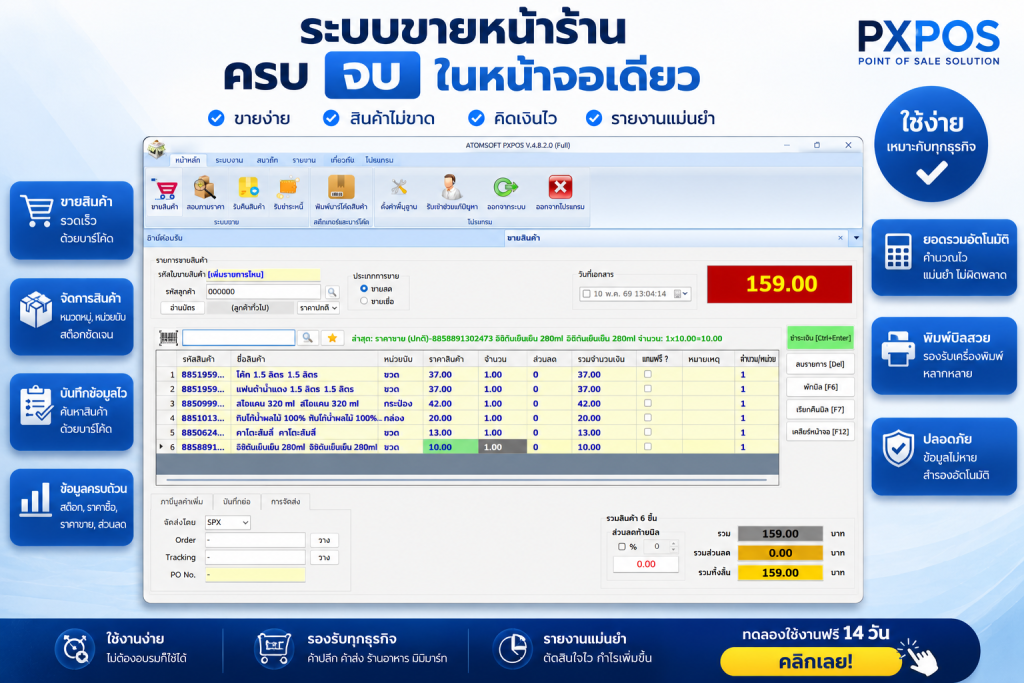Adjust the bill discount value stepper
The height and width of the screenshot is (683, 1024).
673,547
